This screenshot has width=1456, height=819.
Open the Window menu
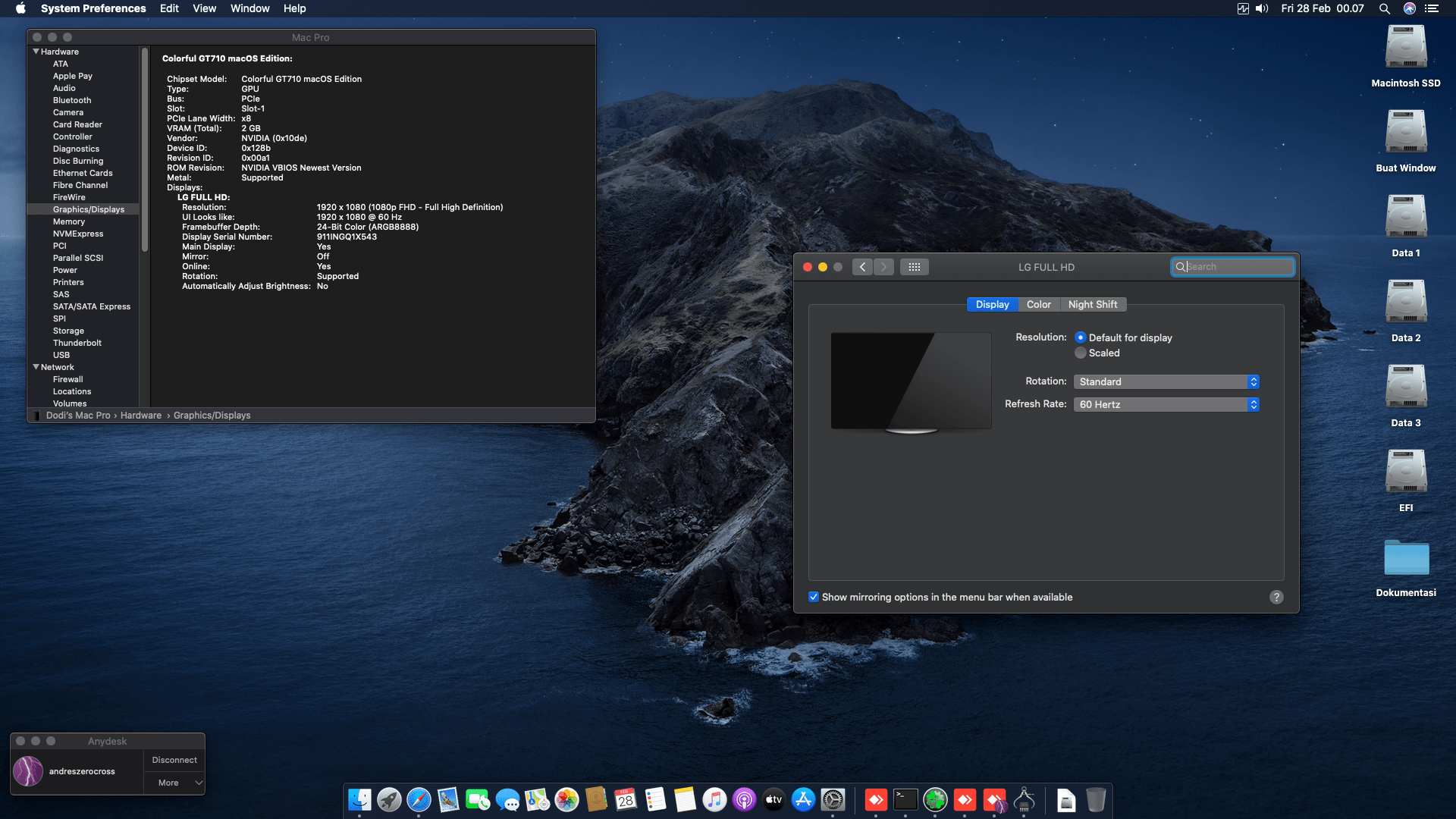tap(249, 8)
